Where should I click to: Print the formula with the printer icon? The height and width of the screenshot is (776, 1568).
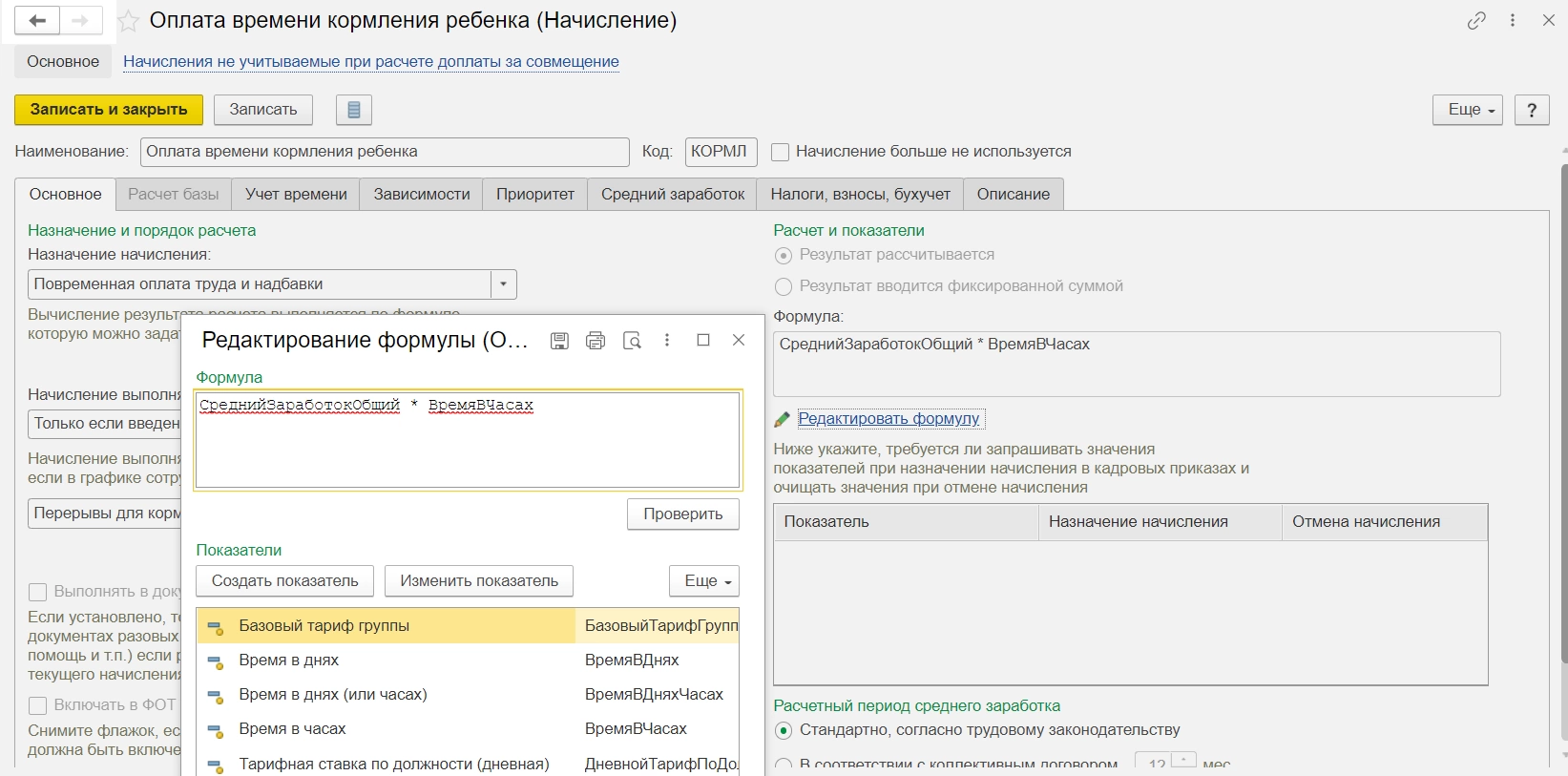[x=596, y=341]
